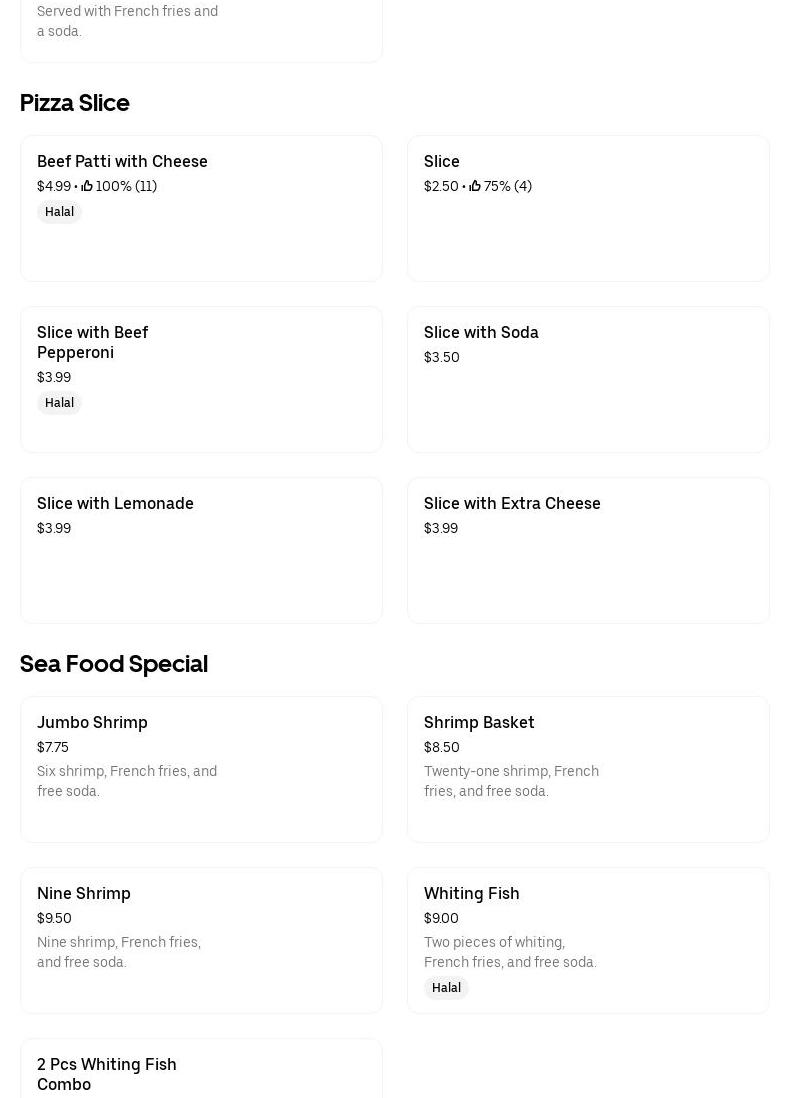Click thumbs-up rating icon on Slice item

coord(475,186)
